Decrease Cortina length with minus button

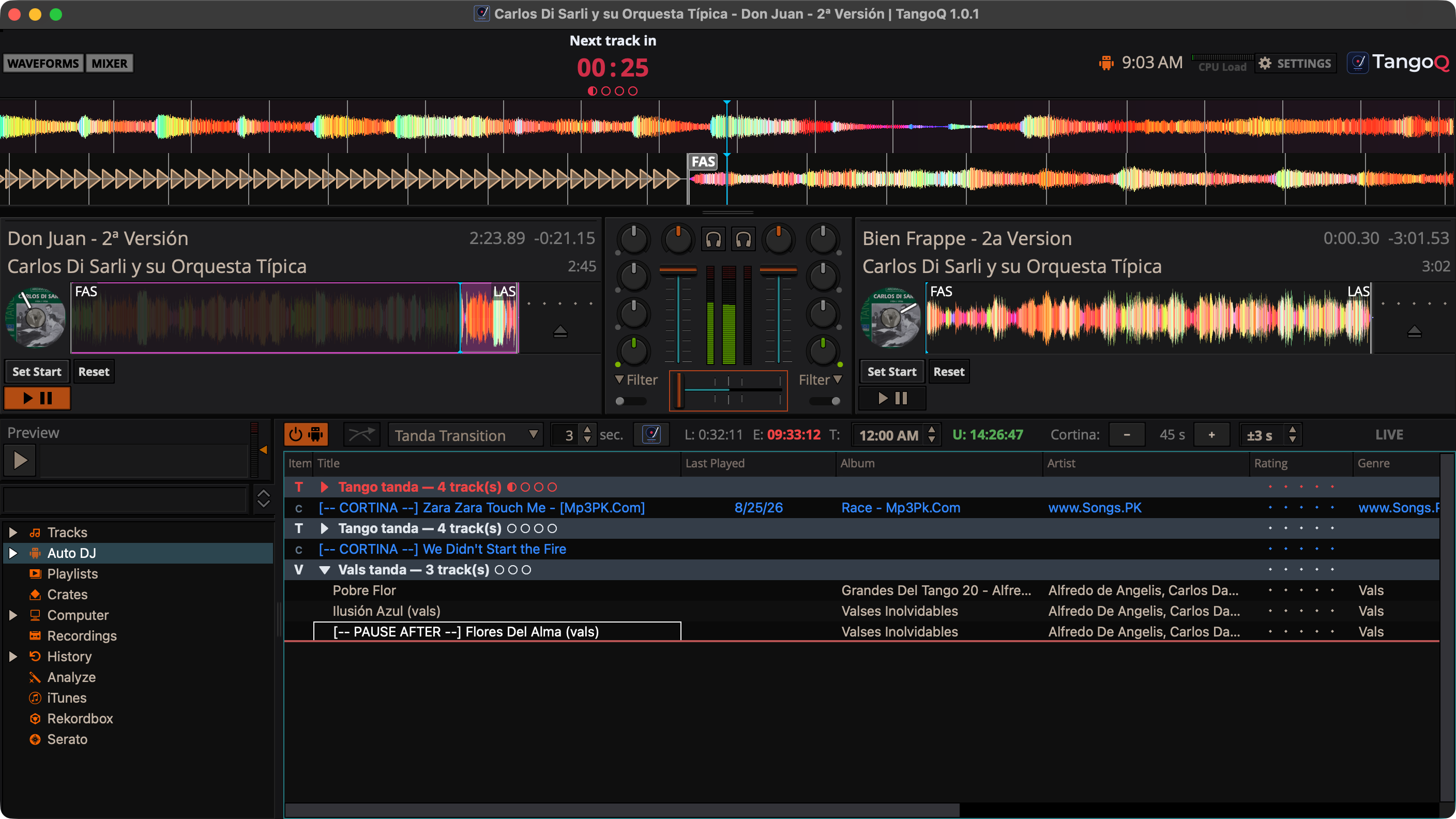(x=1127, y=435)
